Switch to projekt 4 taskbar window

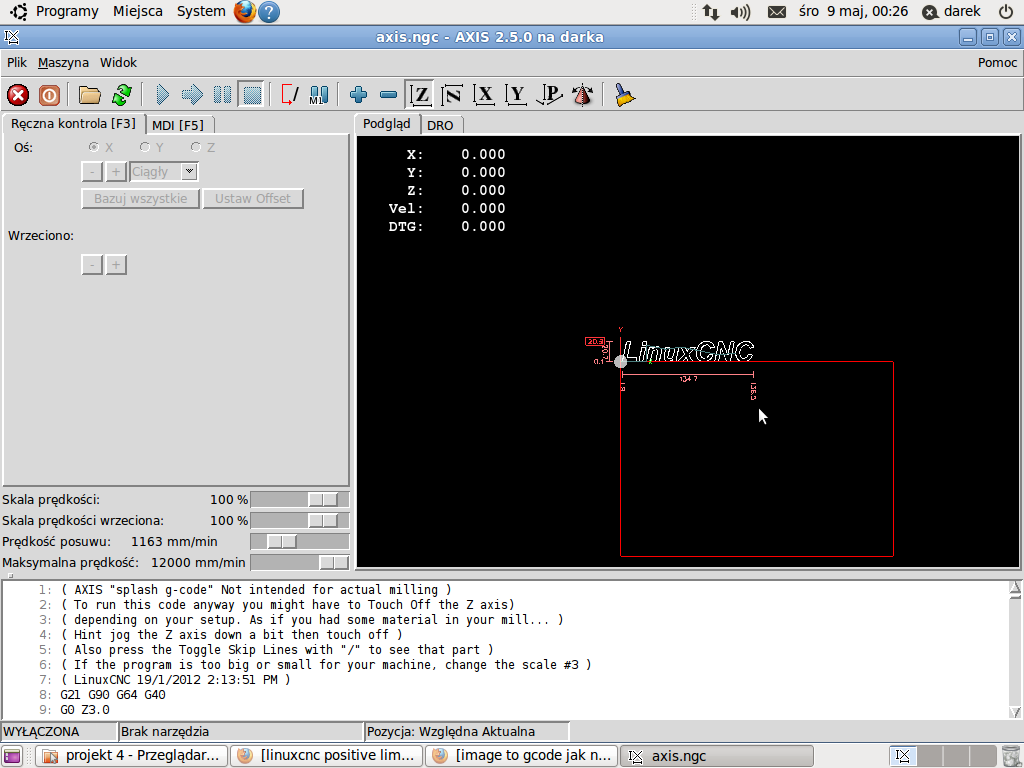132,756
